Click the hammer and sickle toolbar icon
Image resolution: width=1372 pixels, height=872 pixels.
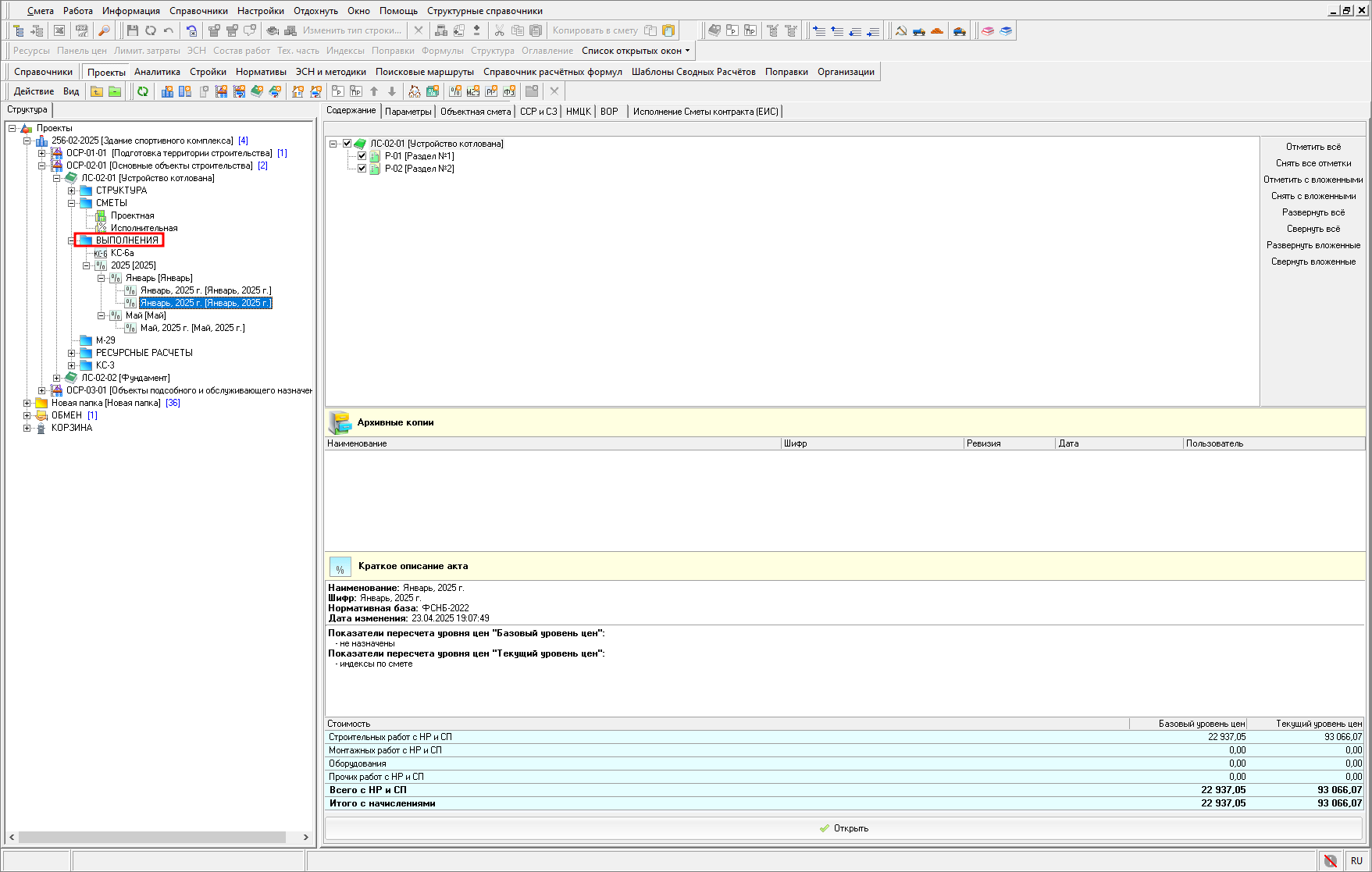[x=901, y=30]
